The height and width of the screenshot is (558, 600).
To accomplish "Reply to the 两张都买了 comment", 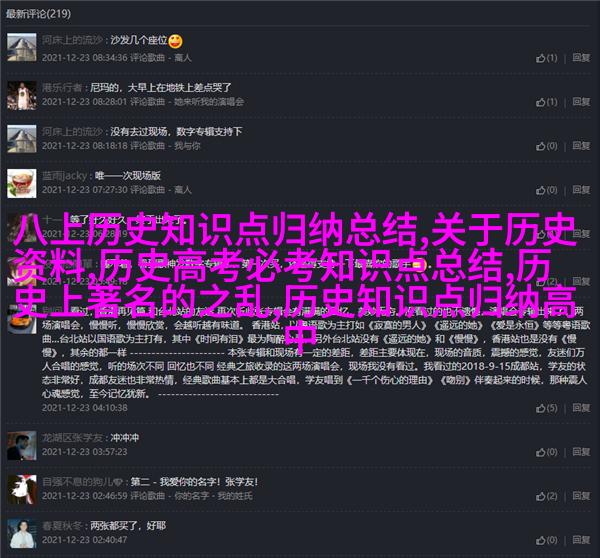I will pyautogui.click(x=581, y=540).
